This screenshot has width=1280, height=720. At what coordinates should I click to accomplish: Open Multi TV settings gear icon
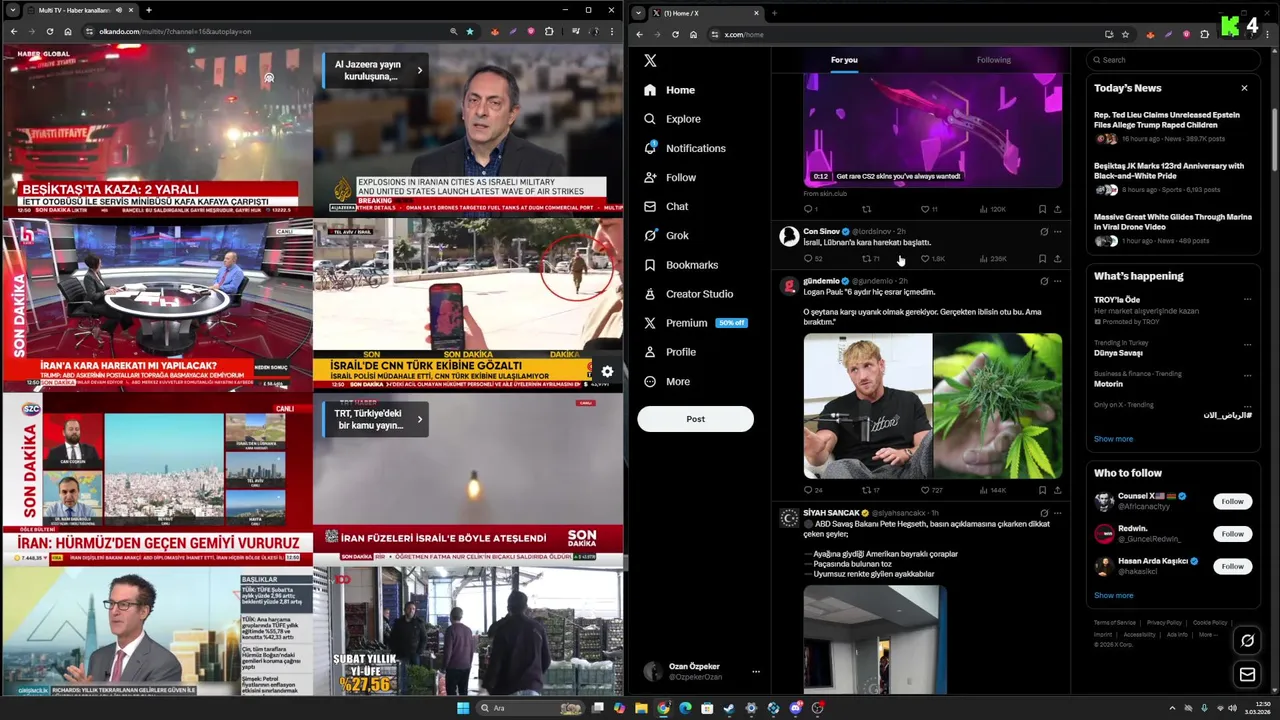pos(607,372)
